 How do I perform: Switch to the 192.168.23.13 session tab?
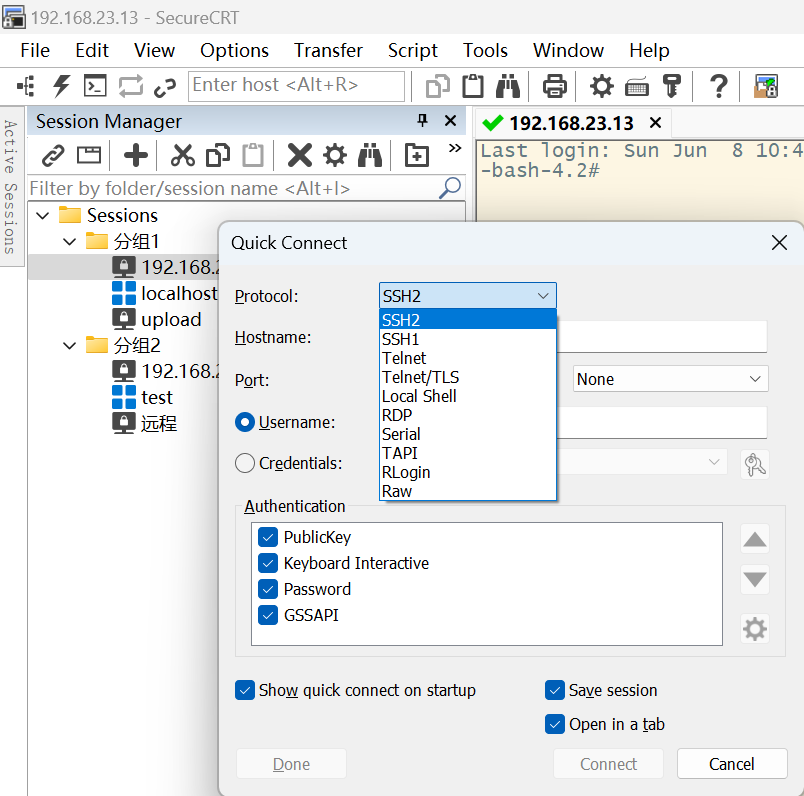(x=571, y=123)
